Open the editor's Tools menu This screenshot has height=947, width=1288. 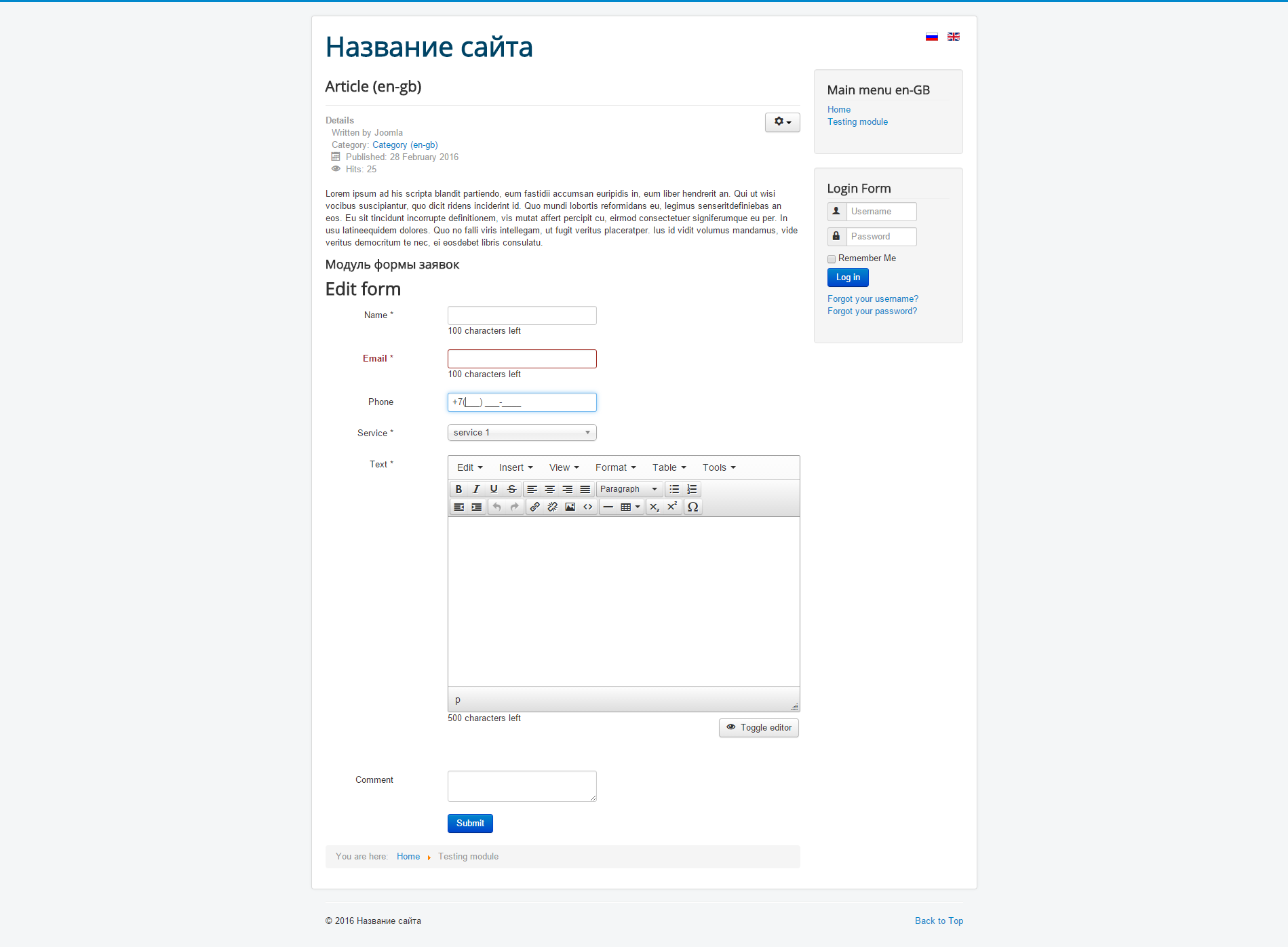718,467
